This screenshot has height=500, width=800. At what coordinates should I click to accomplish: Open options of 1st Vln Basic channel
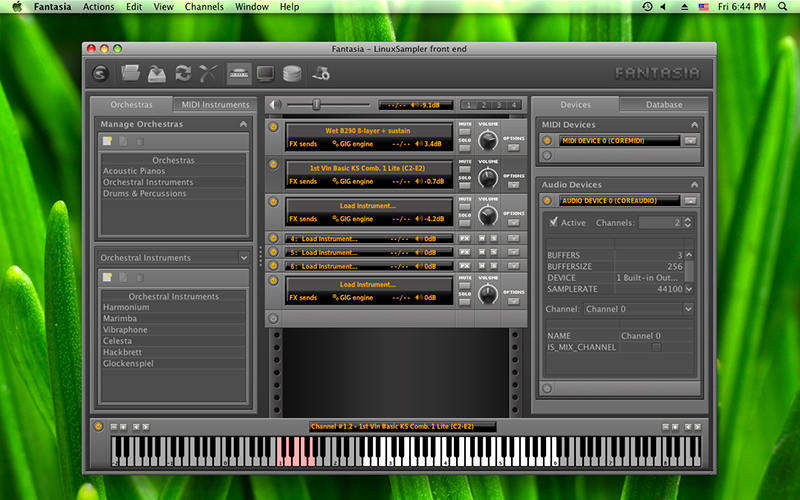[513, 185]
